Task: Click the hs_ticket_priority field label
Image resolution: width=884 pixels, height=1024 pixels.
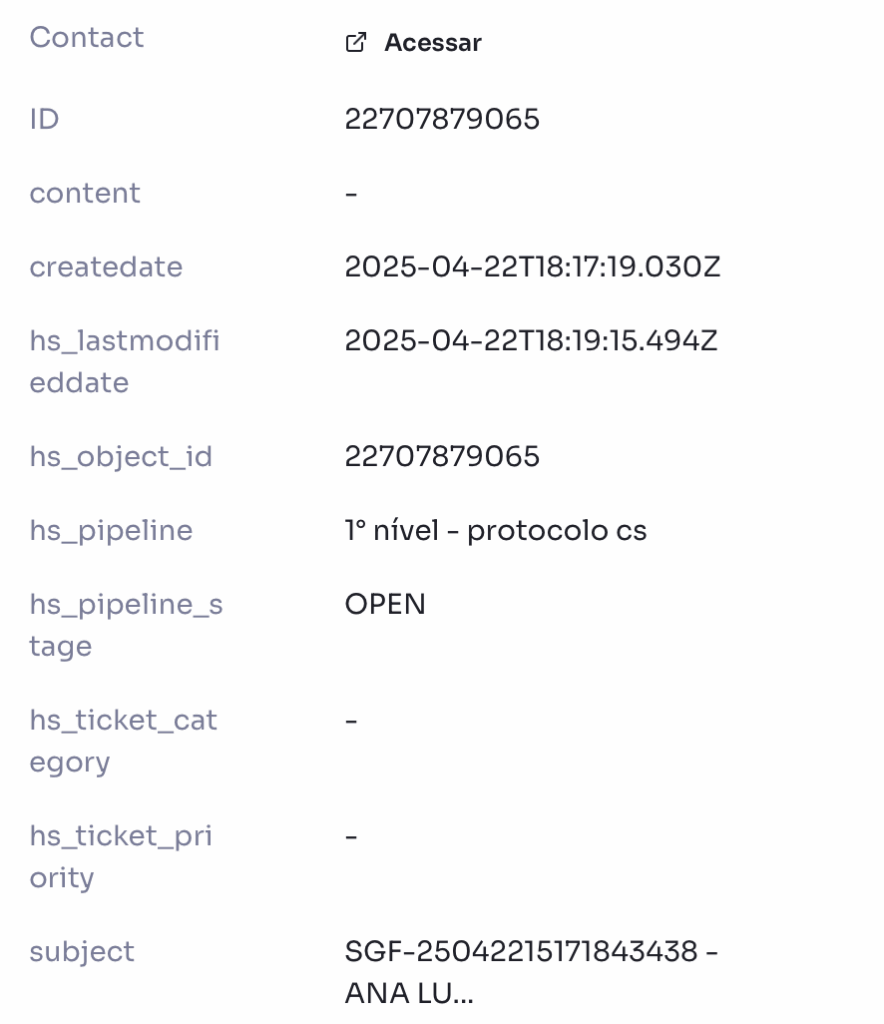Action: point(121,856)
